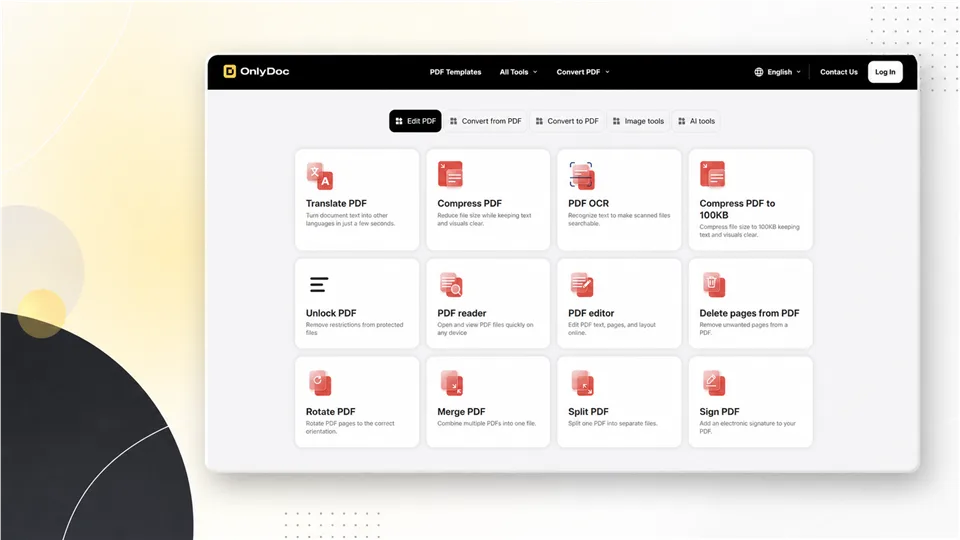Select the Rotate PDF icon
The height and width of the screenshot is (540, 960).
pyautogui.click(x=320, y=383)
